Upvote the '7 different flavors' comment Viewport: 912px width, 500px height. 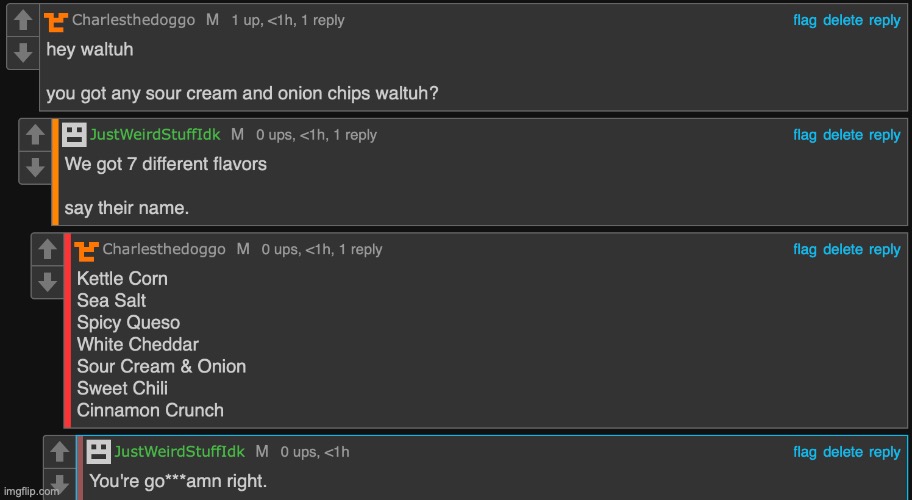35,135
